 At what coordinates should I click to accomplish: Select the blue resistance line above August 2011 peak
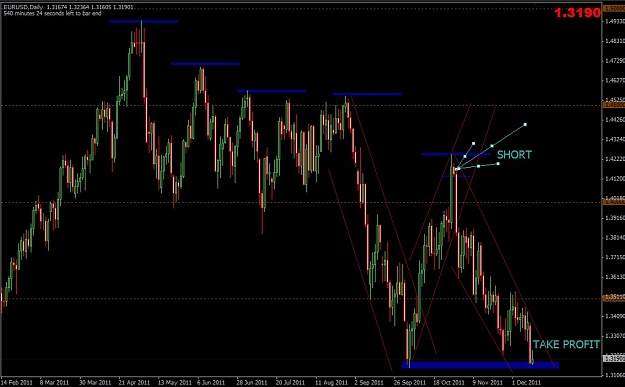368,94
